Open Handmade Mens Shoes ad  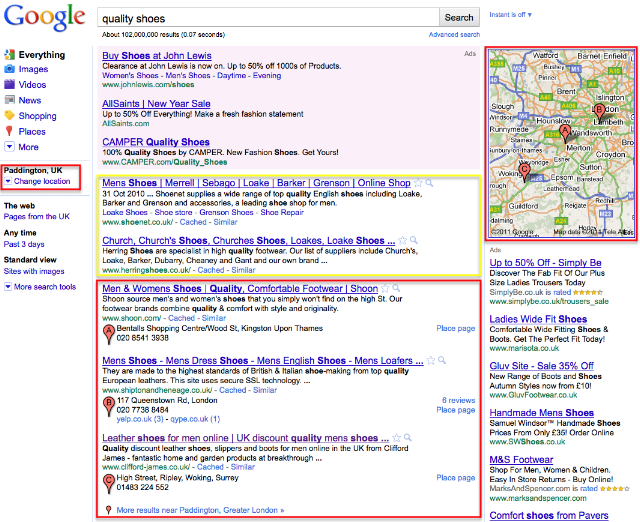click(x=542, y=413)
